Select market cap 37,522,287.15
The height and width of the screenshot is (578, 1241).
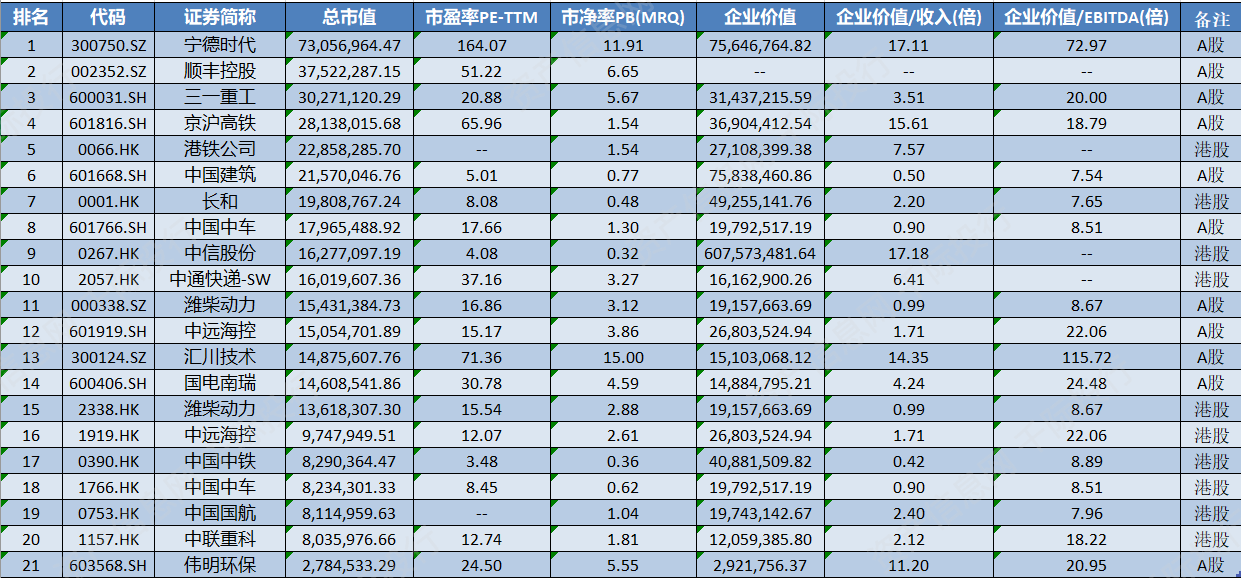click(349, 71)
